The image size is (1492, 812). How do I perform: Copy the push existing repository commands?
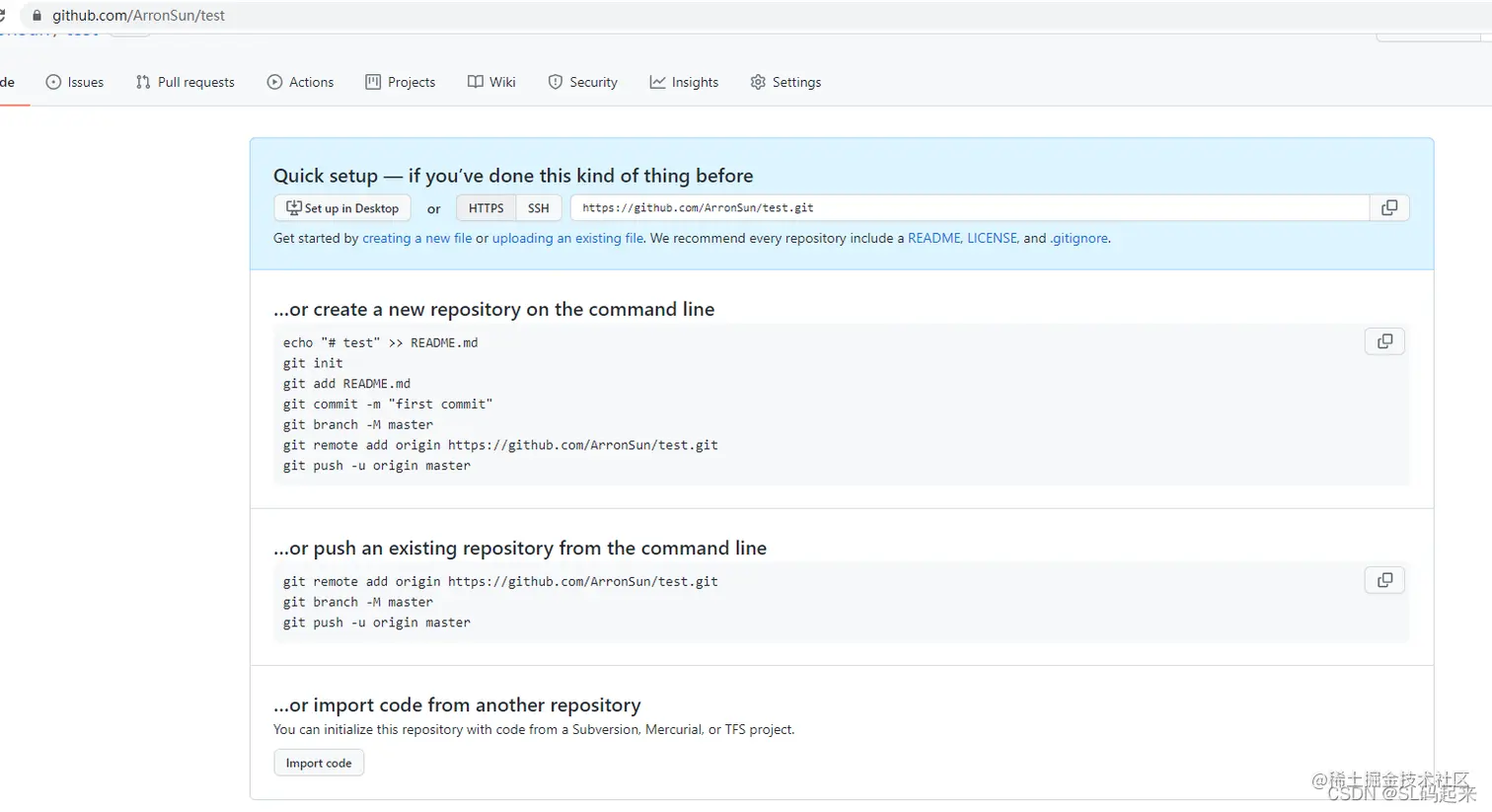[x=1384, y=580]
